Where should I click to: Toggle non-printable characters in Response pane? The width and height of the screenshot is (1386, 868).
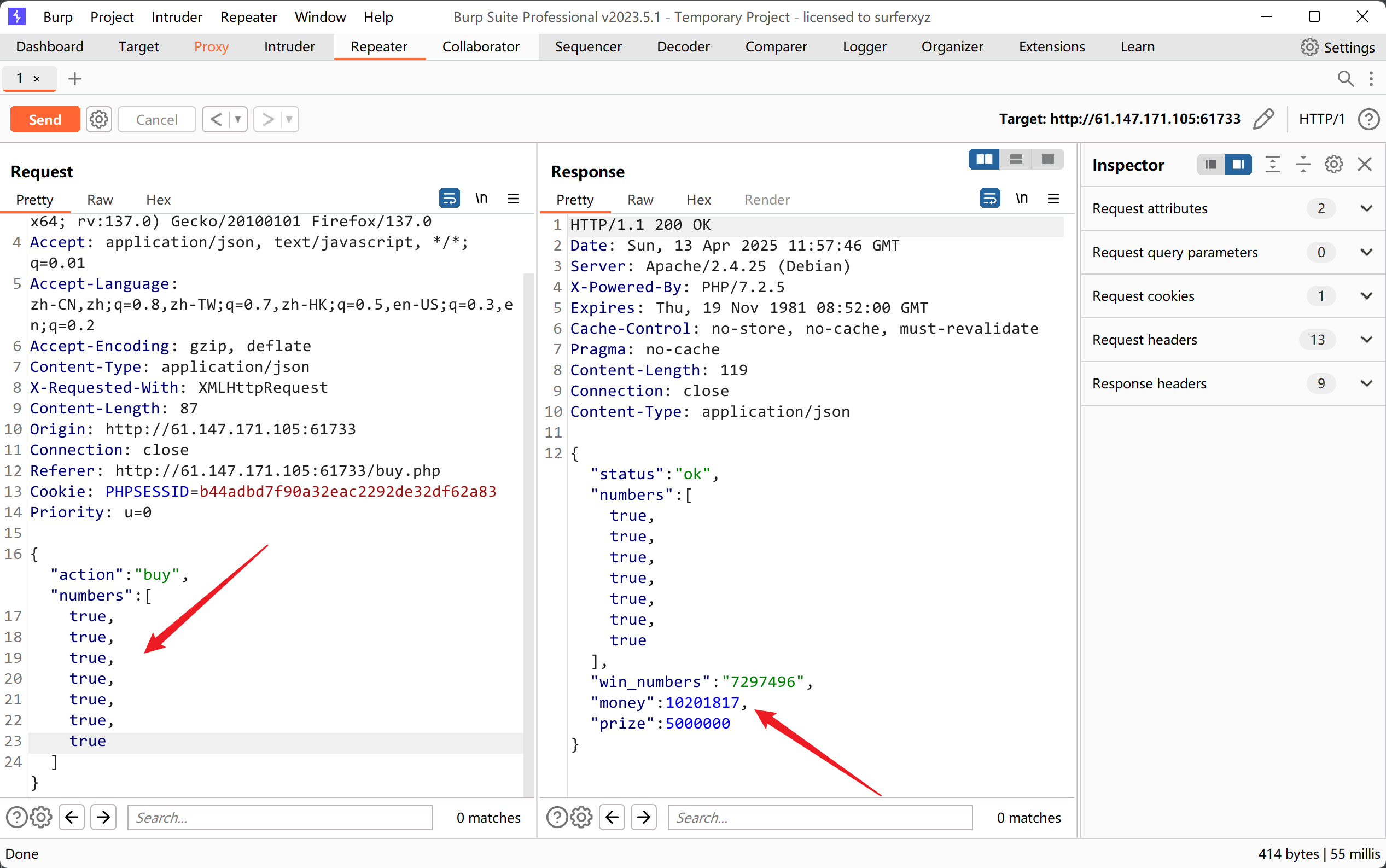pos(1021,199)
